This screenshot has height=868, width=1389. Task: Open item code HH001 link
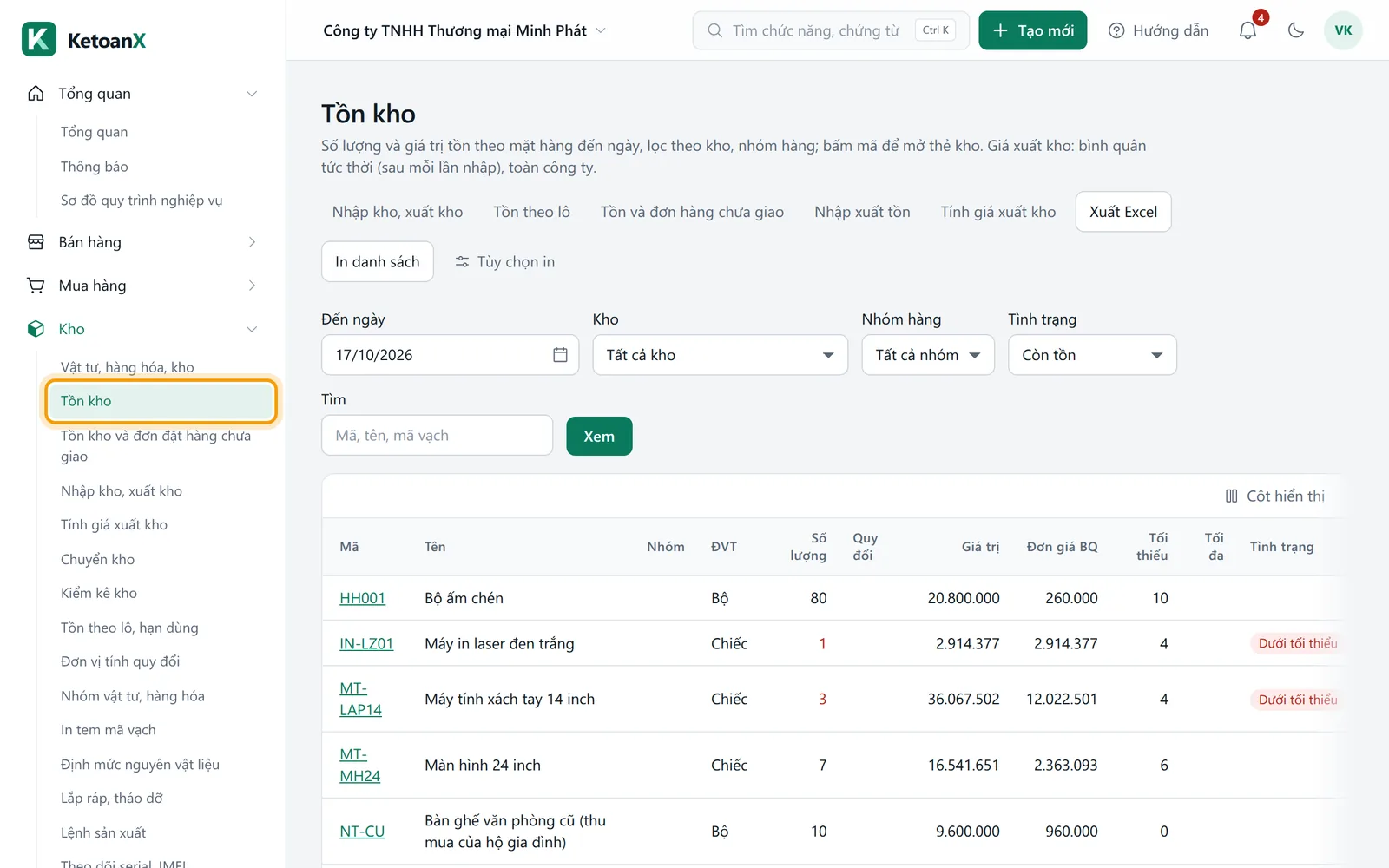362,598
